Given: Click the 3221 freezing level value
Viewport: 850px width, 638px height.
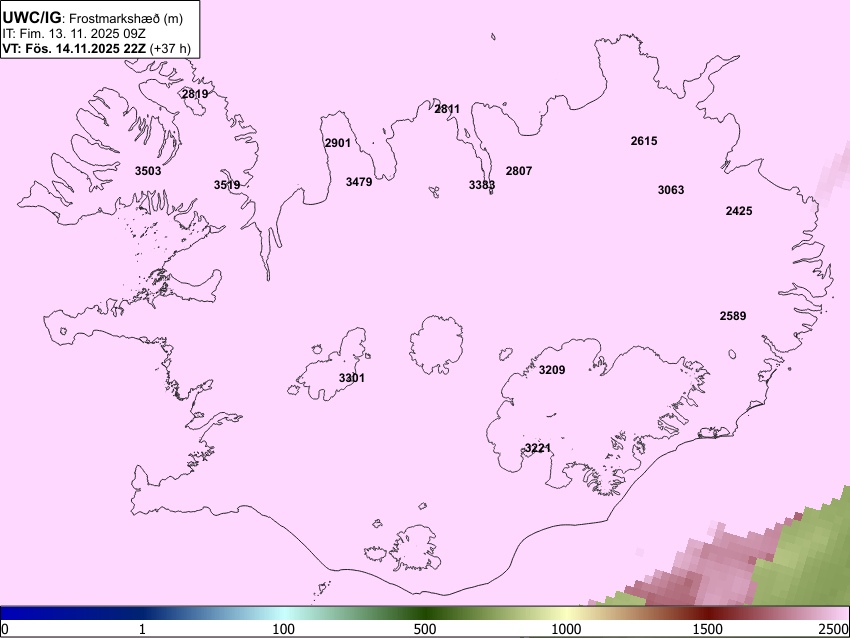Looking at the screenshot, I should click(538, 448).
